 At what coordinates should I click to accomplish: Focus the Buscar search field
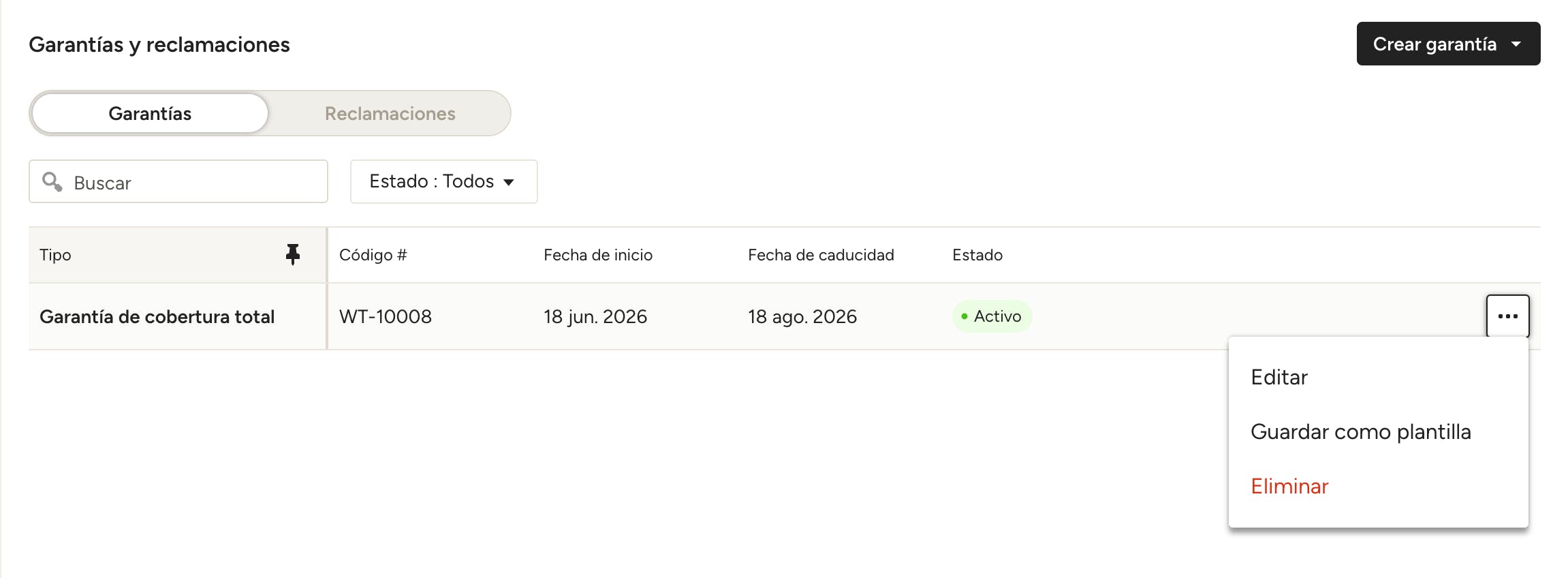click(178, 181)
